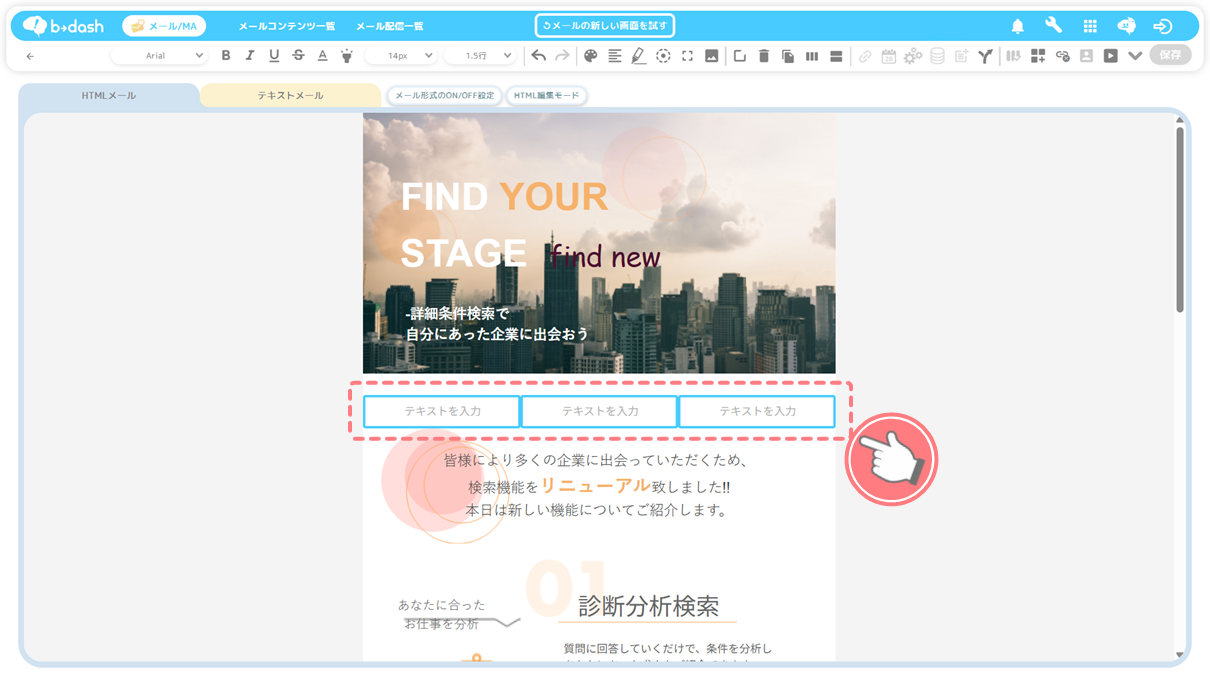Screen dimensions: 1210x680
Task: Open the notifications bell
Action: 1018,26
